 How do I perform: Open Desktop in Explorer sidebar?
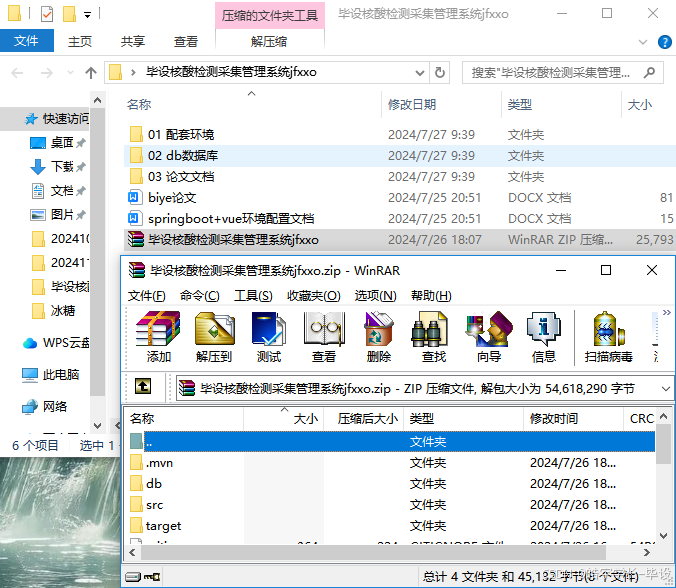click(58, 143)
